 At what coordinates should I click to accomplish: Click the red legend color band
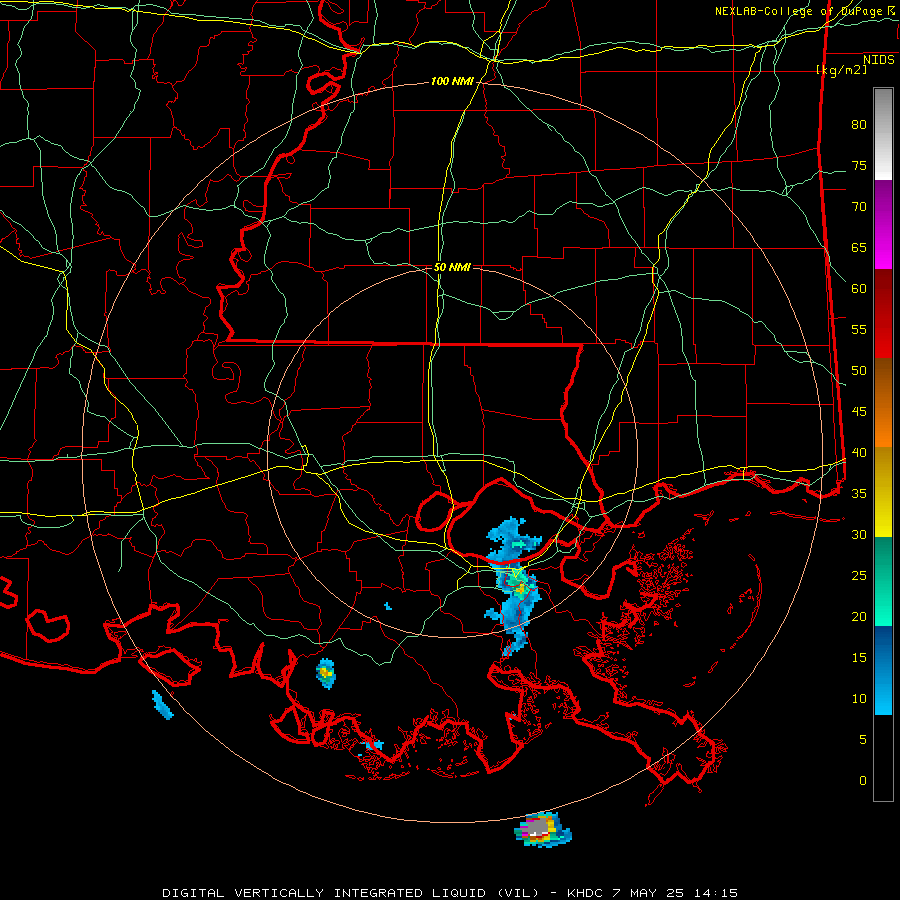[883, 314]
